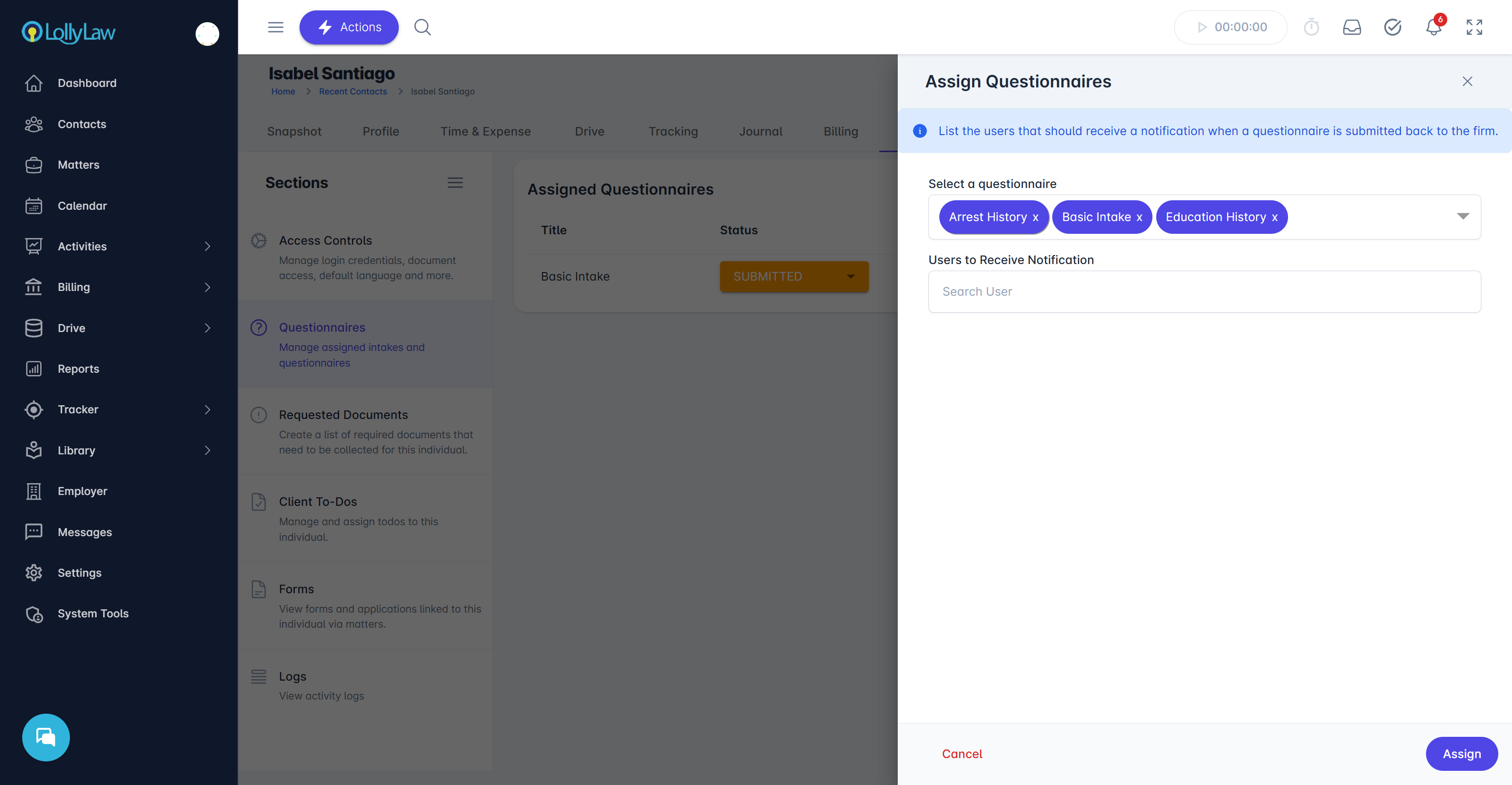Viewport: 1512px width, 785px height.
Task: Expand the Activities sidebar submenu
Action: pyautogui.click(x=207, y=247)
